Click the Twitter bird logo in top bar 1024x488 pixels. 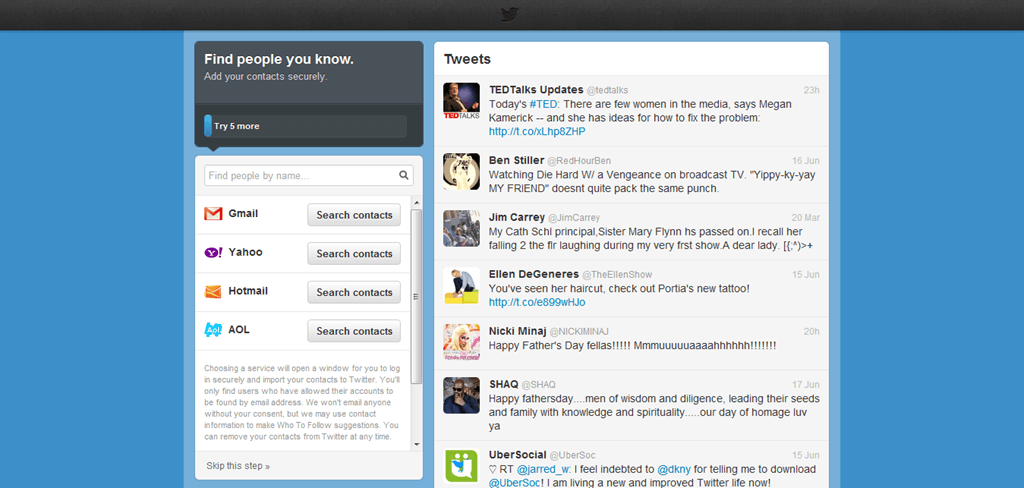pyautogui.click(x=509, y=14)
